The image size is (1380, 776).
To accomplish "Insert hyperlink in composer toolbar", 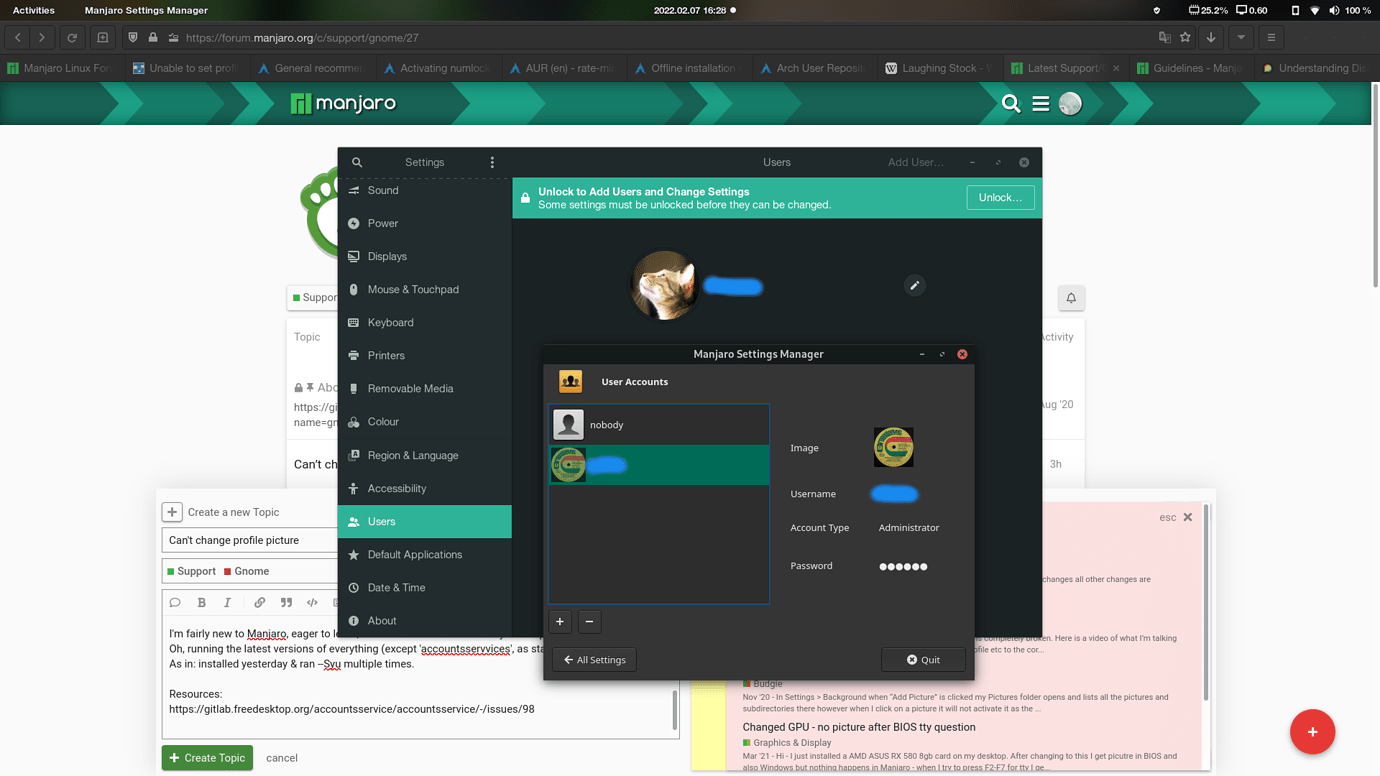I will tap(259, 603).
